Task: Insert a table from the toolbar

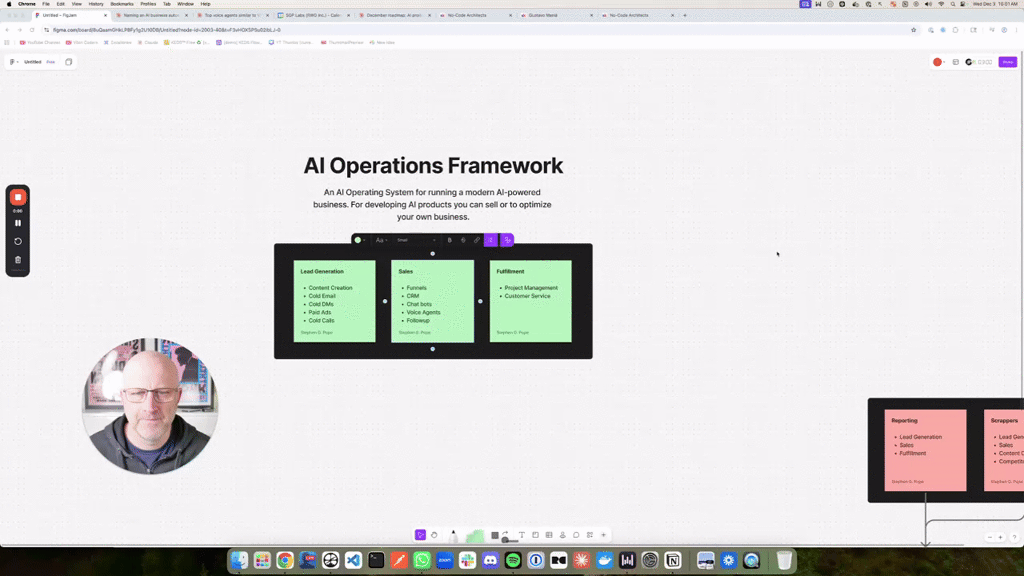Action: 549,535
